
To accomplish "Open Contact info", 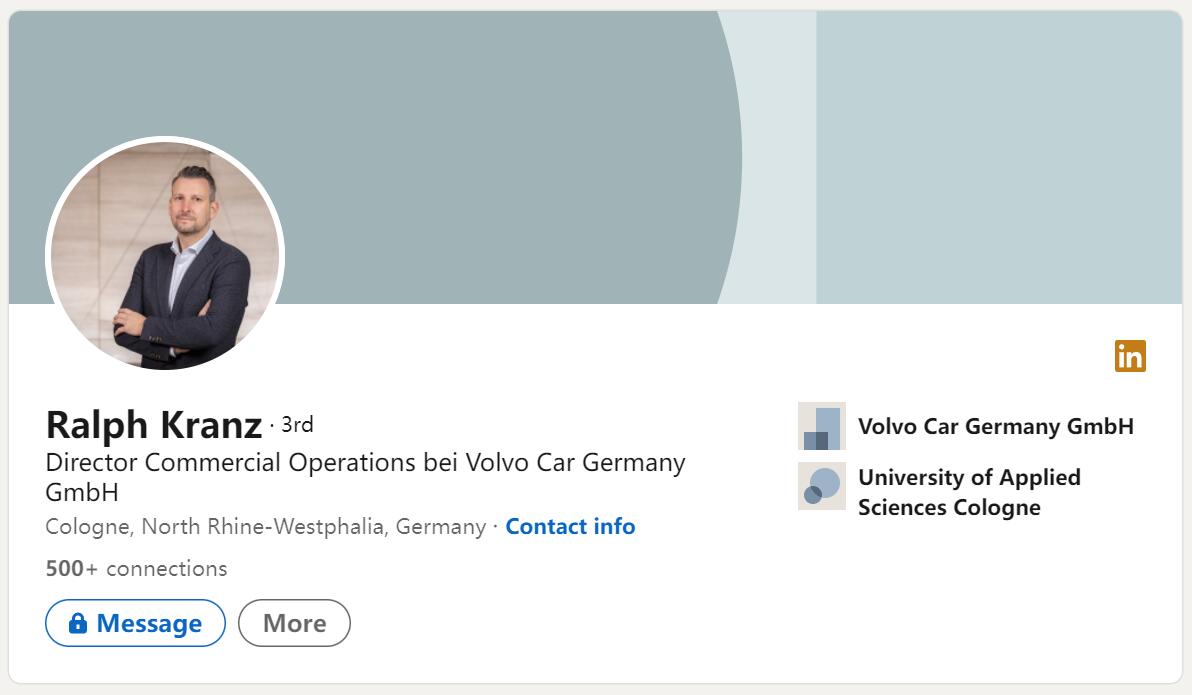I will (x=570, y=526).
